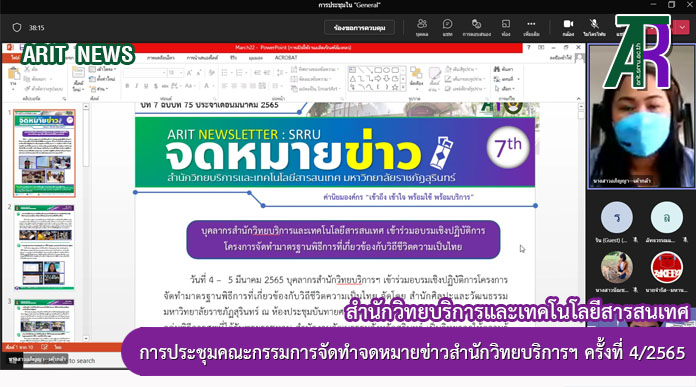
Task: Click the Sign in label in PowerPoint
Action: coord(560,58)
